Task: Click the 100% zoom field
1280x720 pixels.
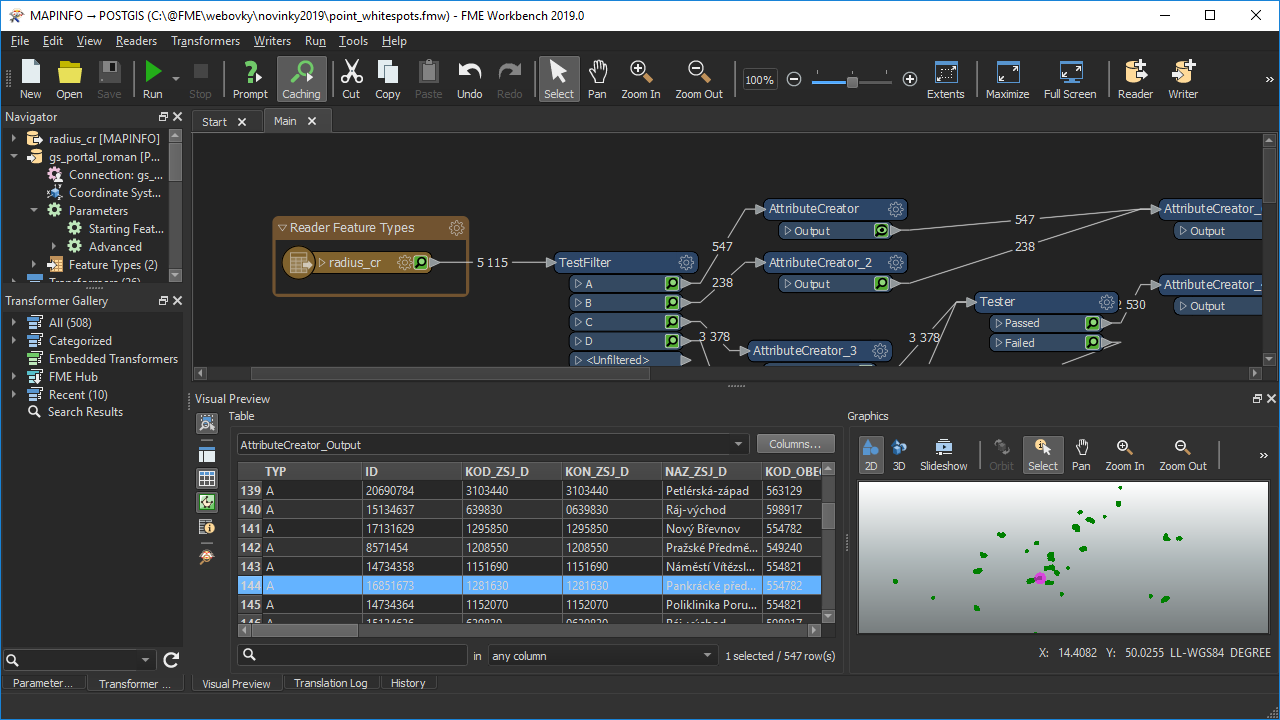Action: [760, 79]
